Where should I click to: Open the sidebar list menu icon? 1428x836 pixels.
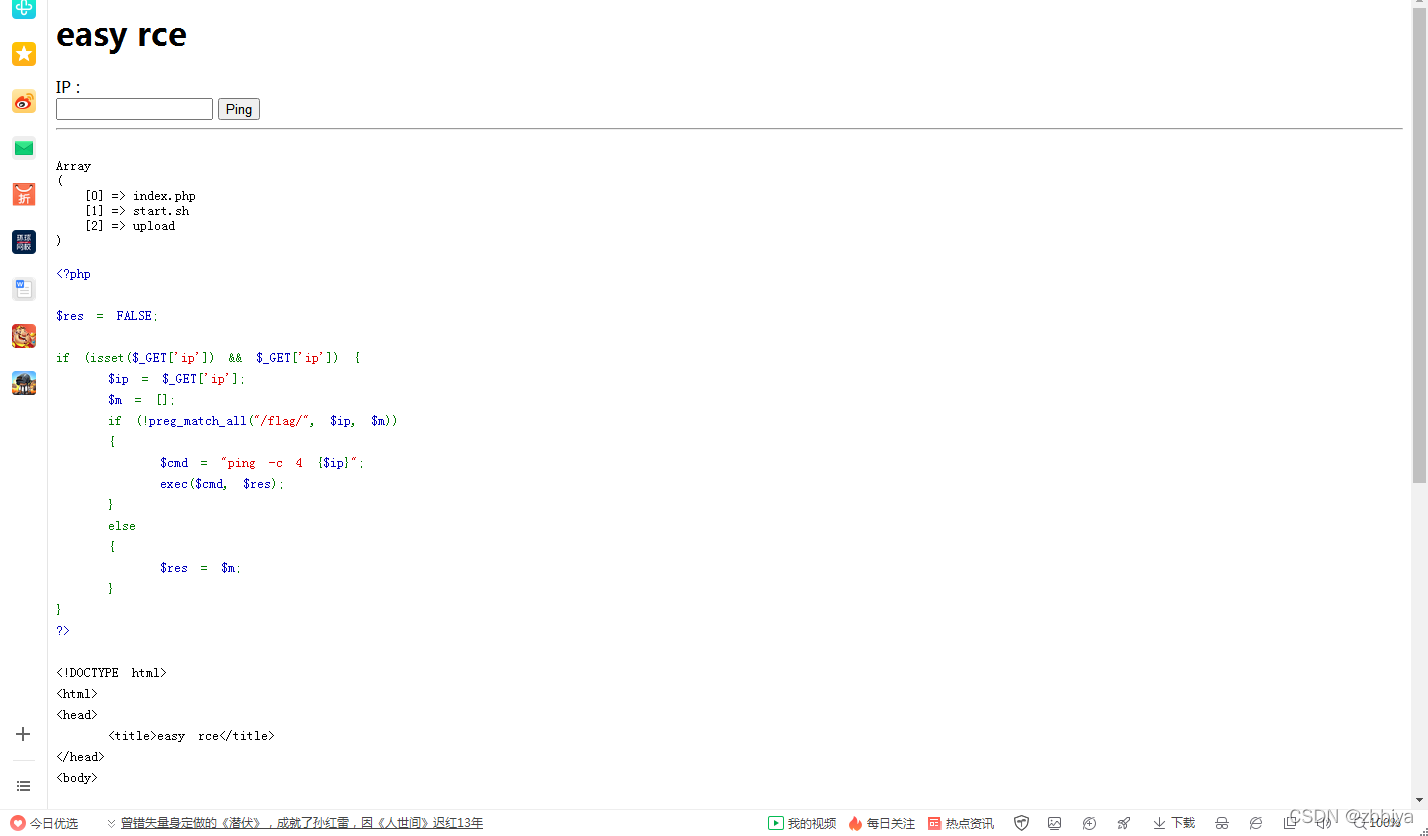pyautogui.click(x=24, y=786)
